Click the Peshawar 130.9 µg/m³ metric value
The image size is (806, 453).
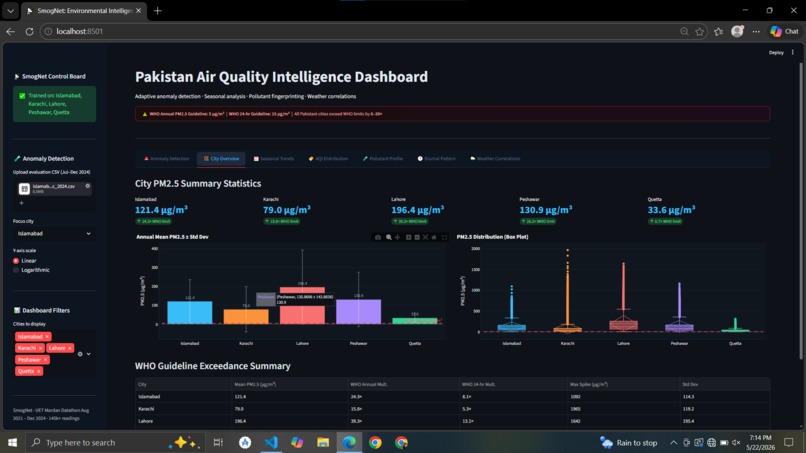545,210
